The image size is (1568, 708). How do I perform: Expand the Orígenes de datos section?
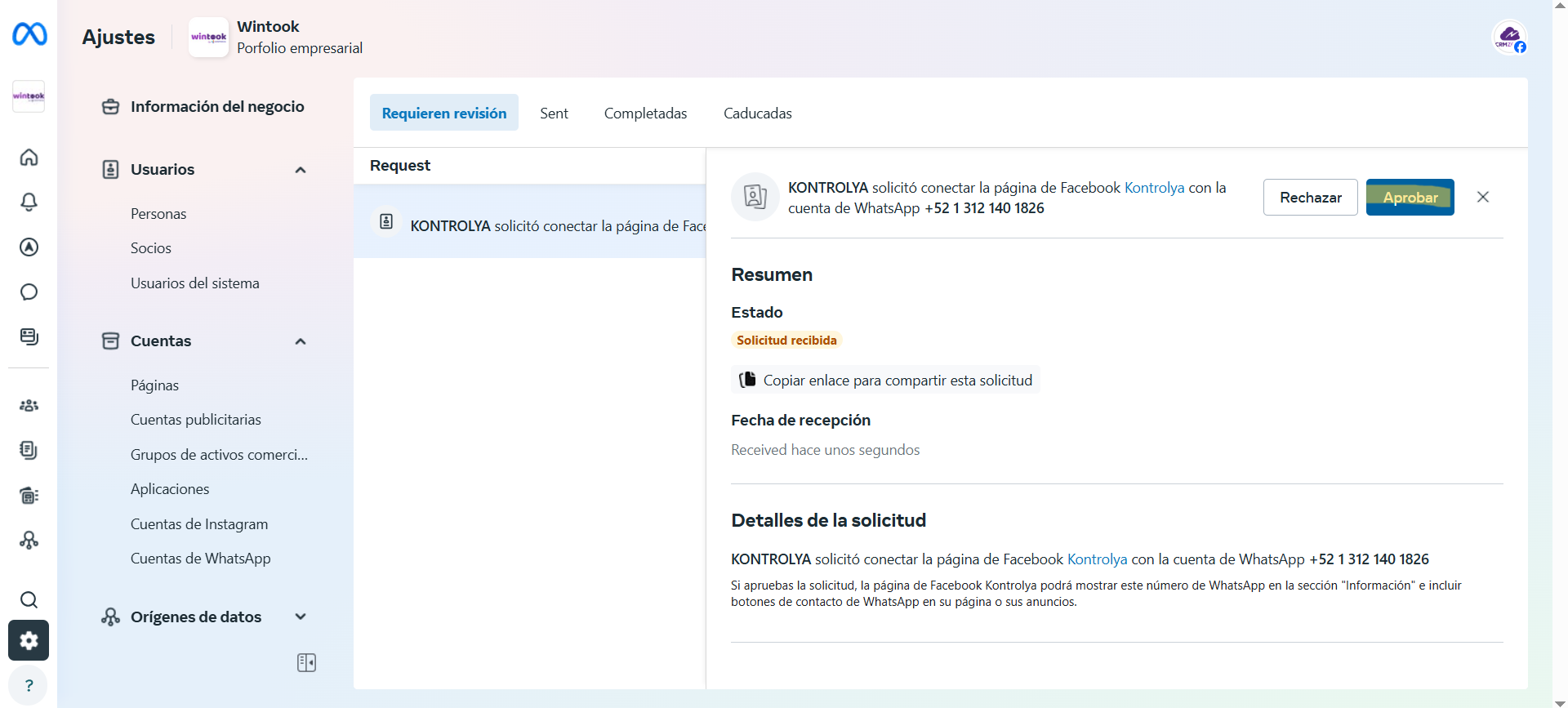click(x=301, y=617)
